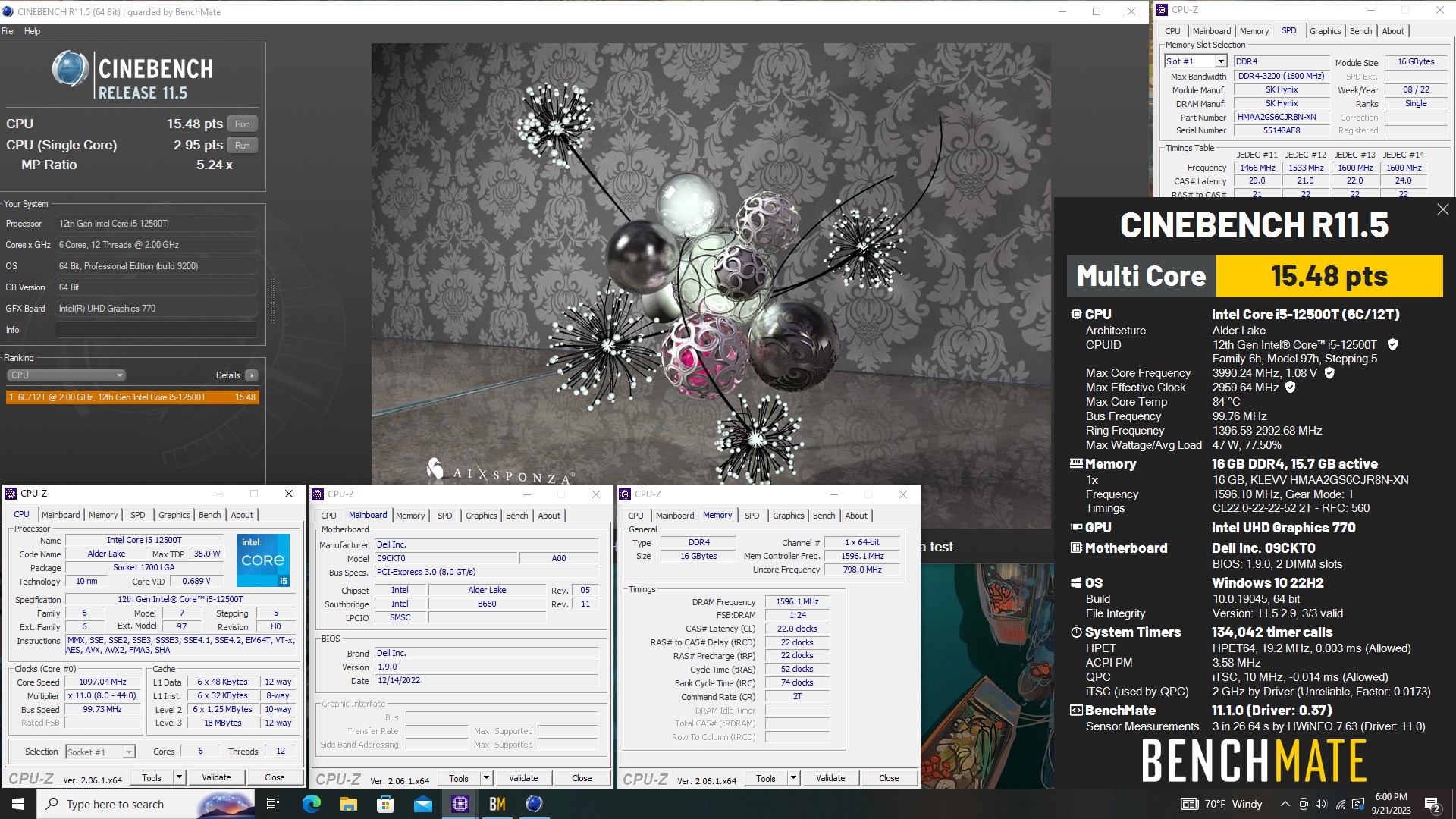
Task: Switch to CPU-Z via its taskbar icon
Action: 460,804
